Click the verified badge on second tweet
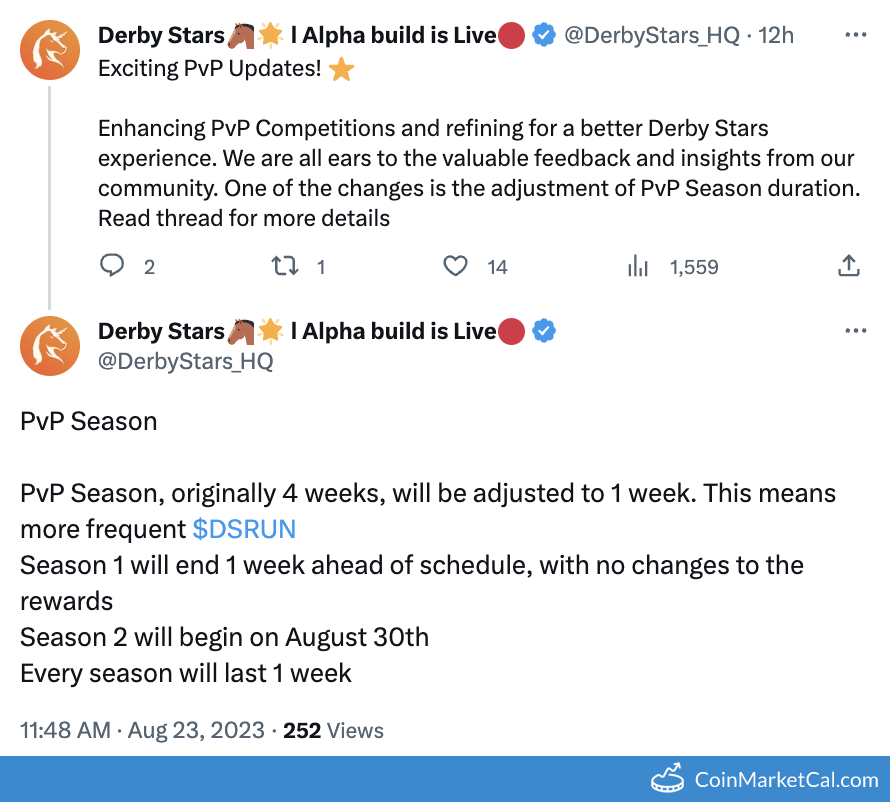890x802 pixels. [544, 331]
